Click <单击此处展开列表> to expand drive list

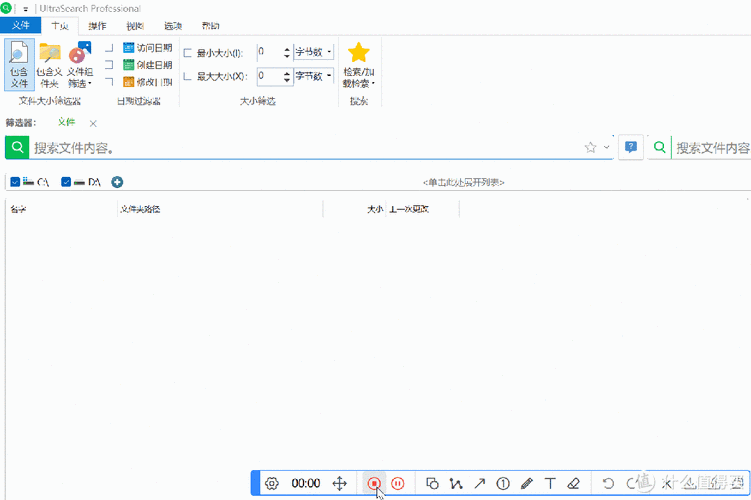tap(464, 182)
